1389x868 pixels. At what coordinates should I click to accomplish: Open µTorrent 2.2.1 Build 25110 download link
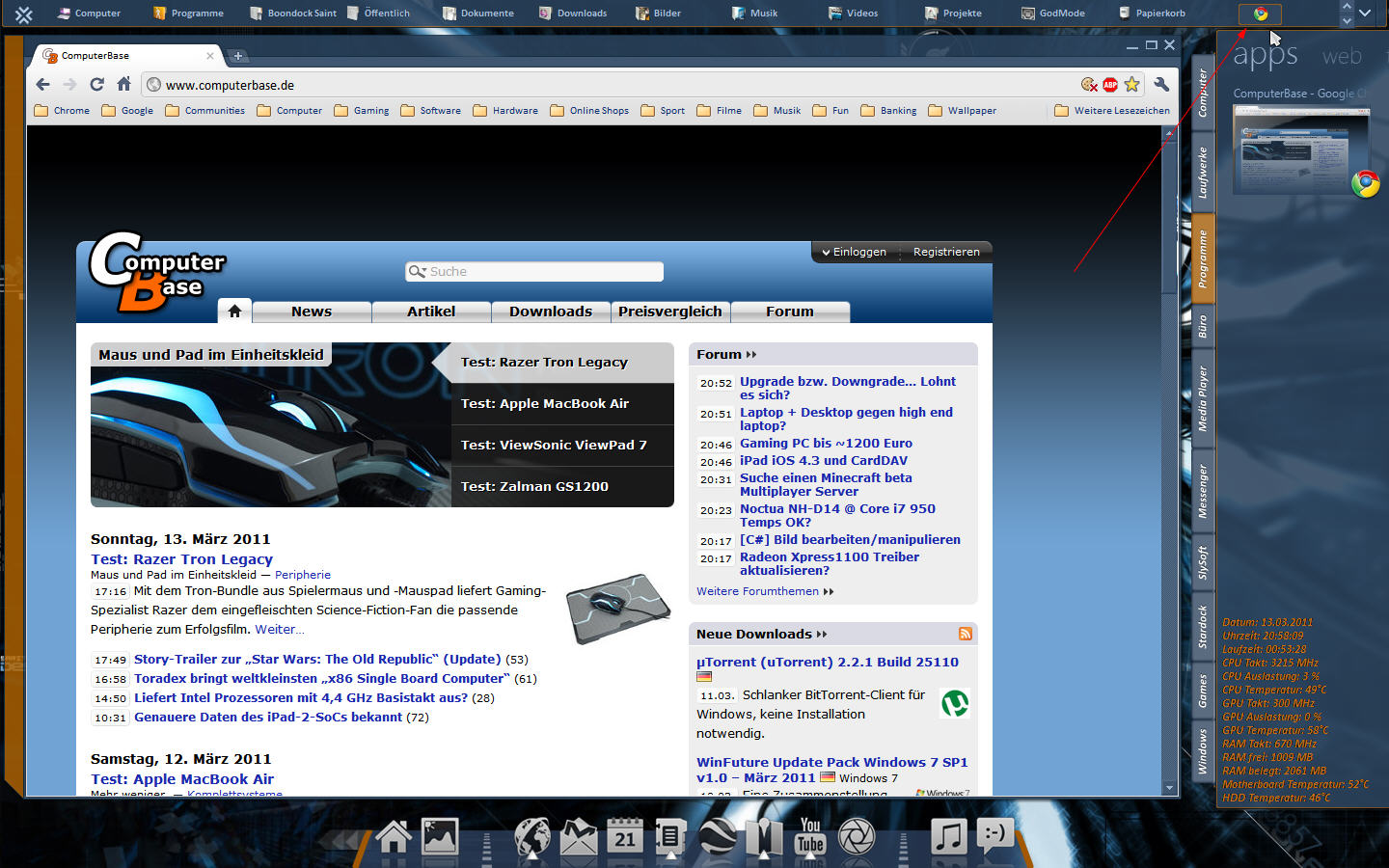tap(828, 663)
